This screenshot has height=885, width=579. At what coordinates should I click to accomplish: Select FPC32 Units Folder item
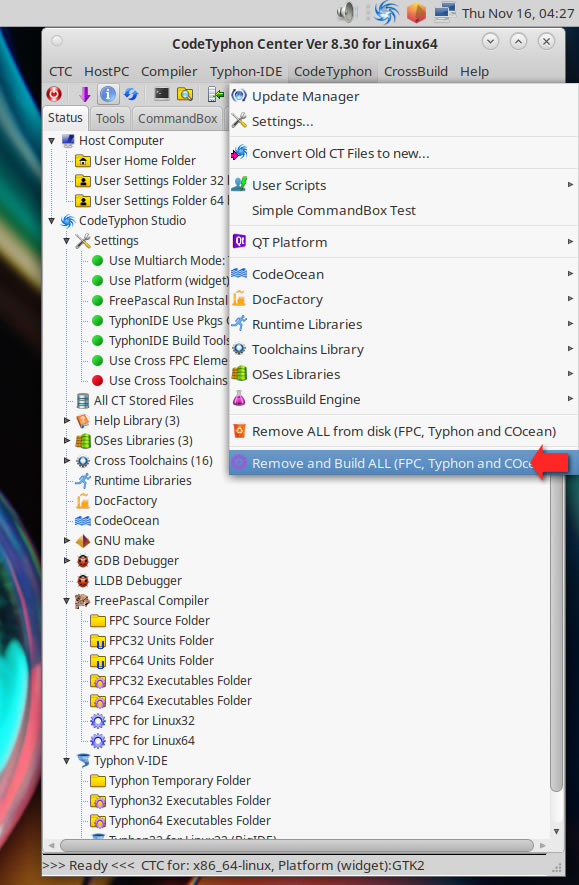pos(152,641)
